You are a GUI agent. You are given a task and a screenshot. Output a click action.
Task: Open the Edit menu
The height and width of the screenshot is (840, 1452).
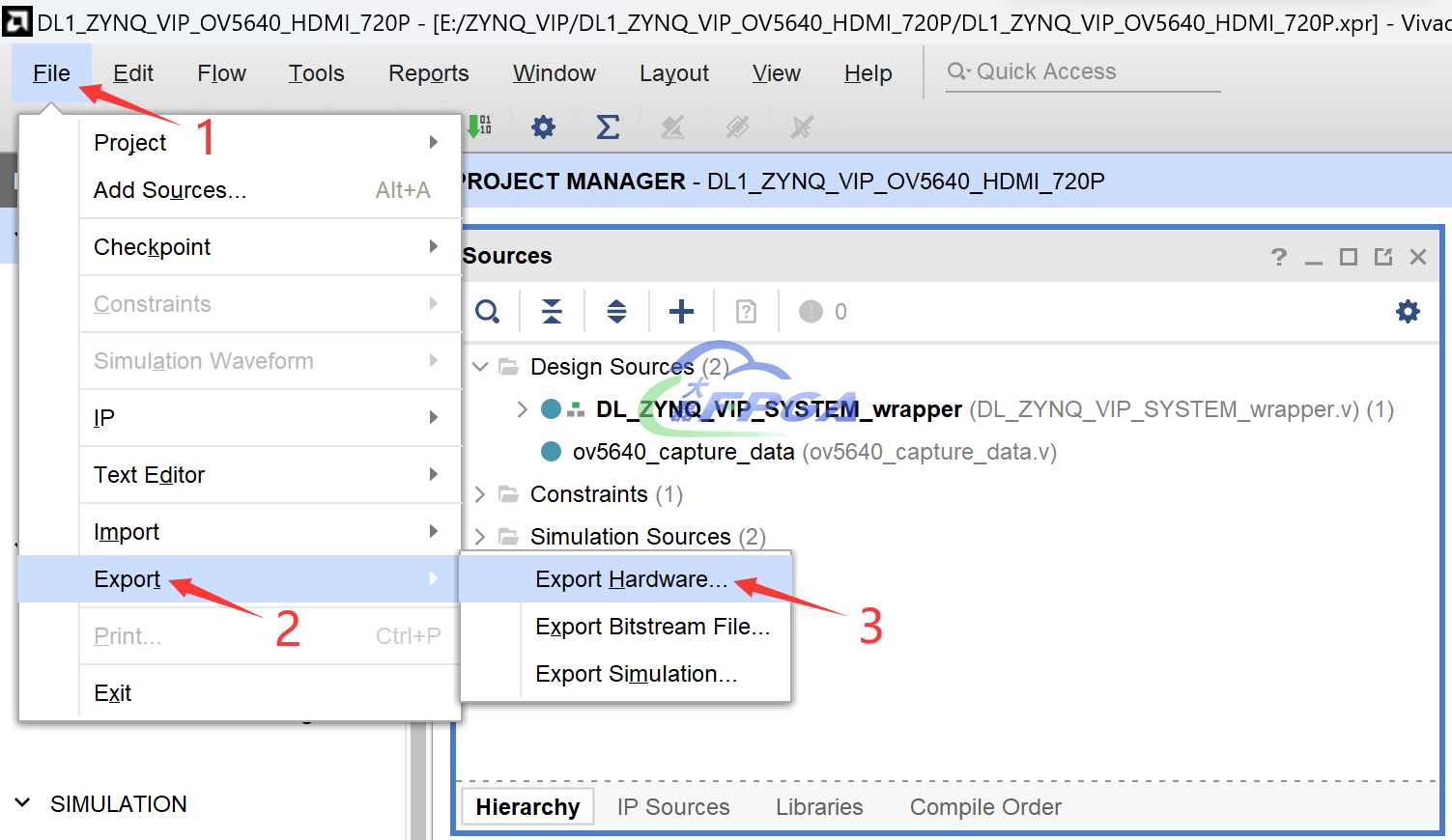pos(133,73)
